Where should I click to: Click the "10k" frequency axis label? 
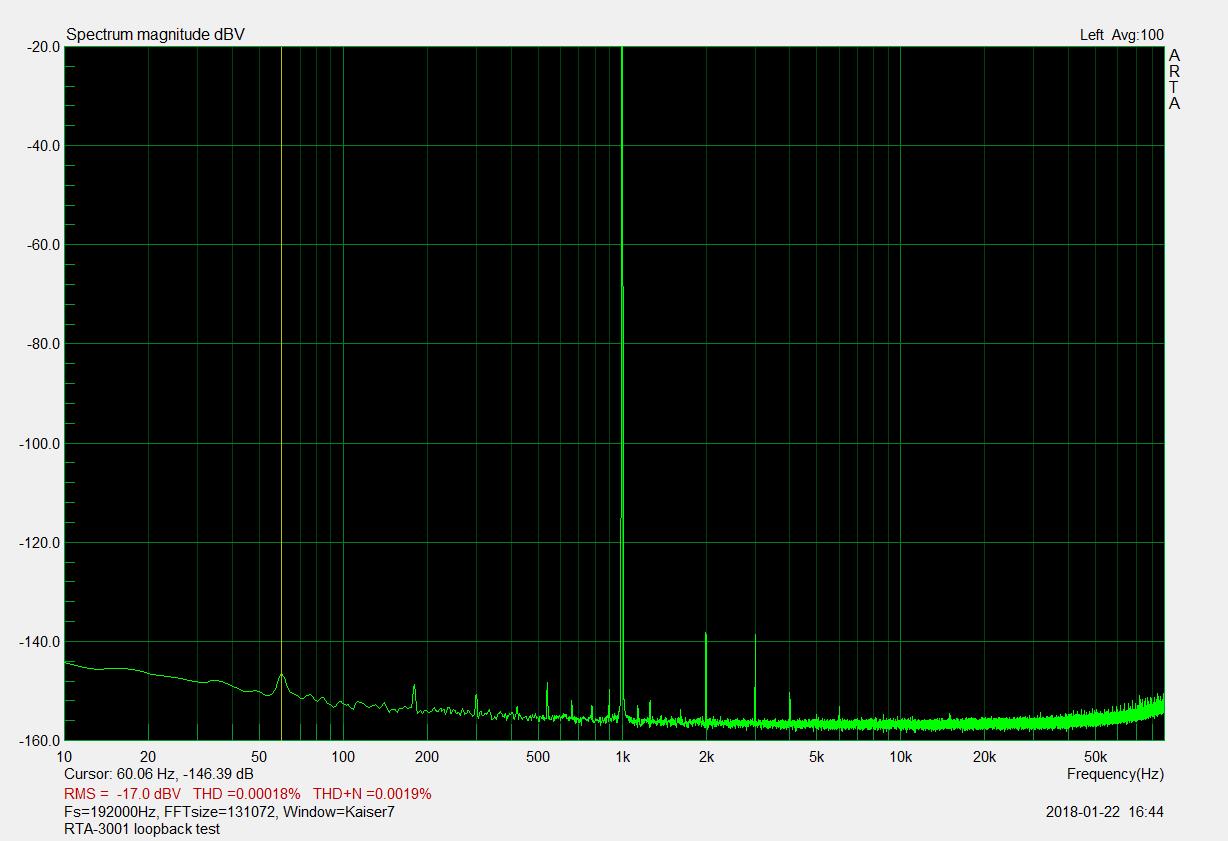click(901, 757)
